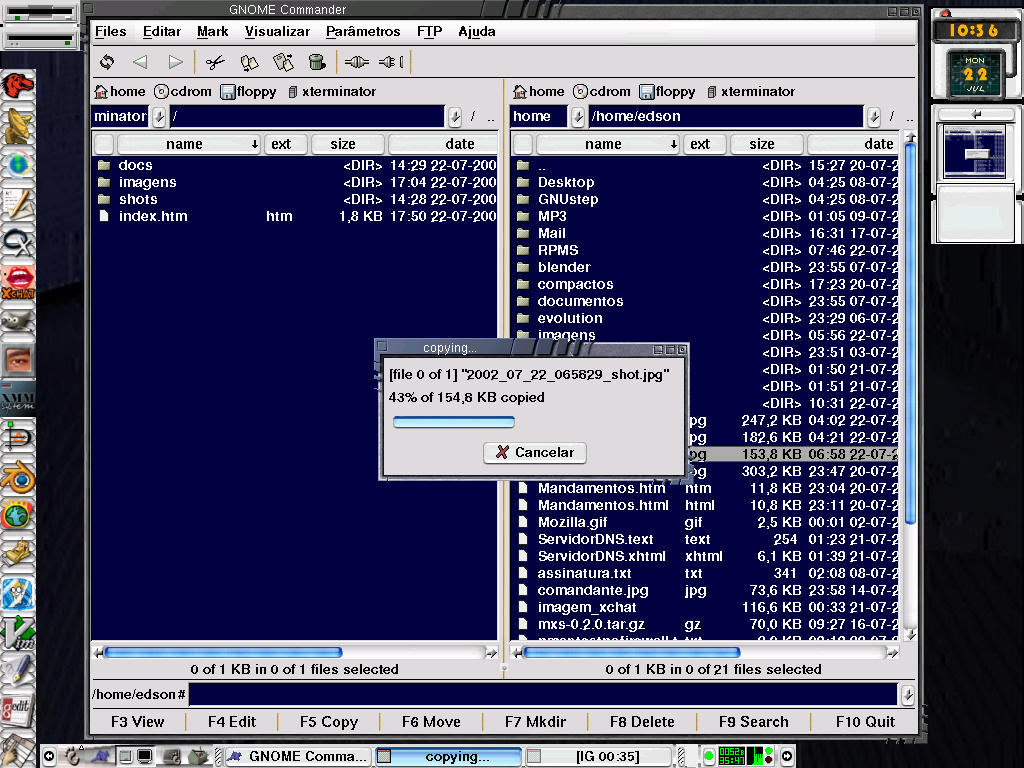
Task: Go forward with the right arrow toolbar icon
Action: (175, 62)
